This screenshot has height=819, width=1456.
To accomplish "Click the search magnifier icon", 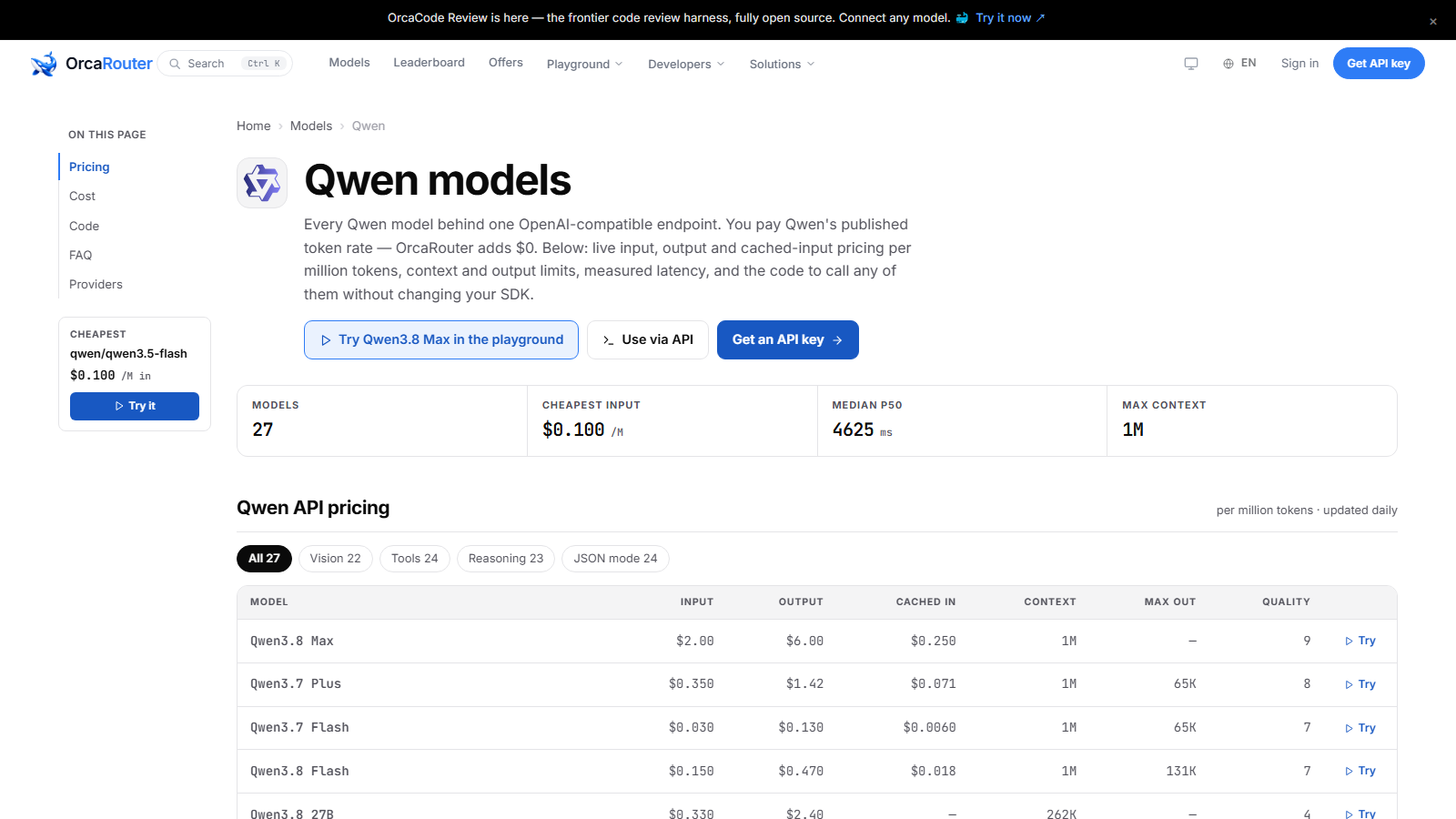I will (175, 64).
